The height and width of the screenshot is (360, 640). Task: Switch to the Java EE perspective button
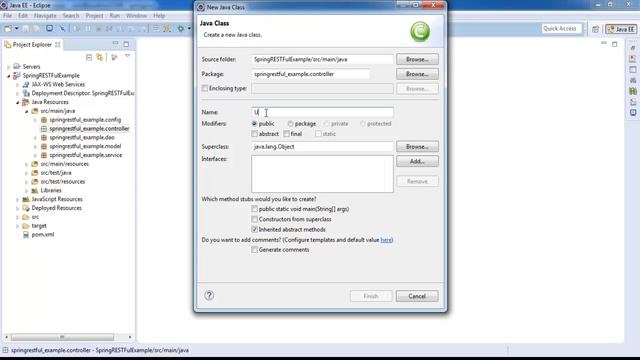[621, 29]
